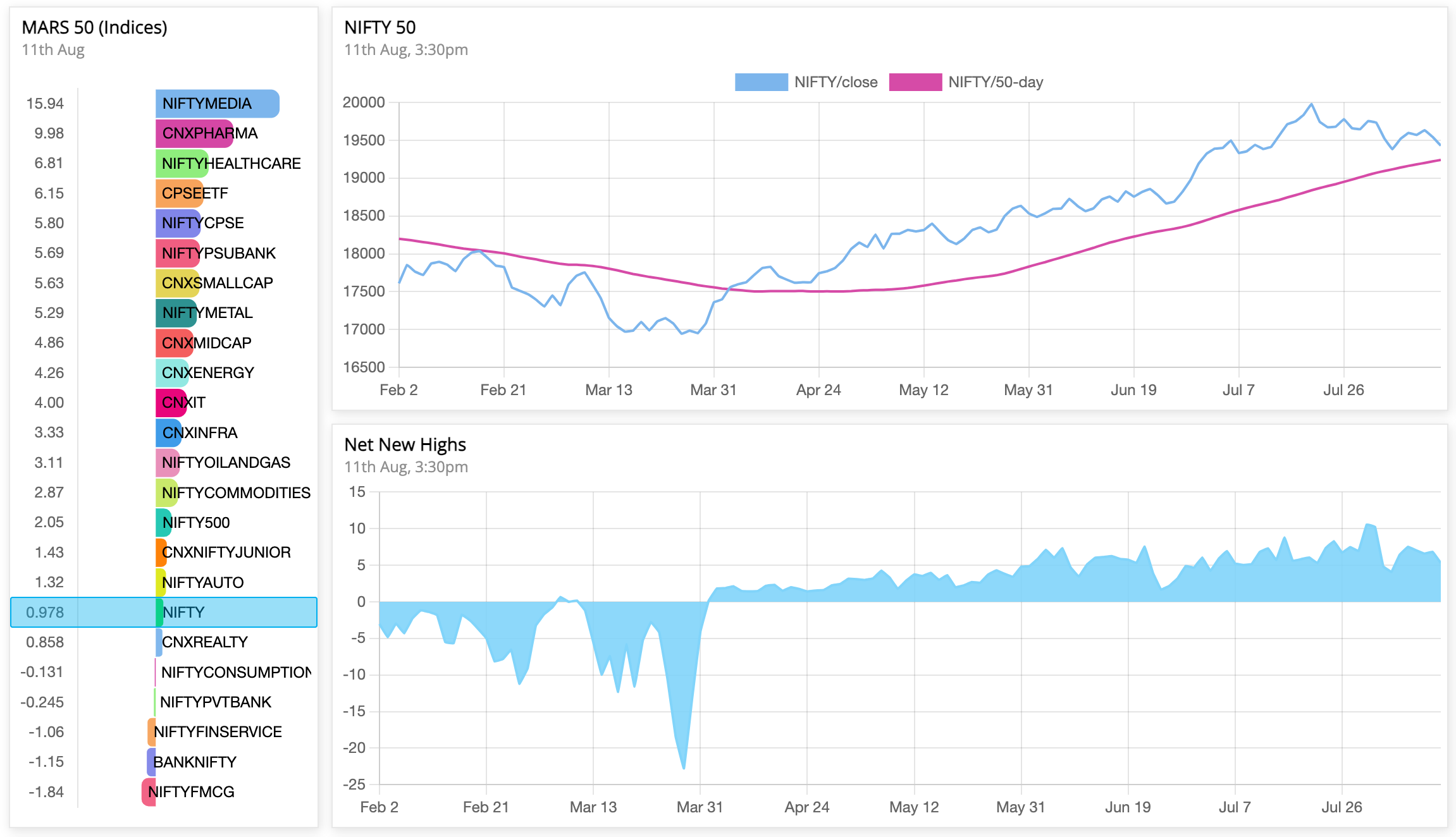Select the CNXINFRA row
Screen dimensions: 1456x837
point(164,432)
